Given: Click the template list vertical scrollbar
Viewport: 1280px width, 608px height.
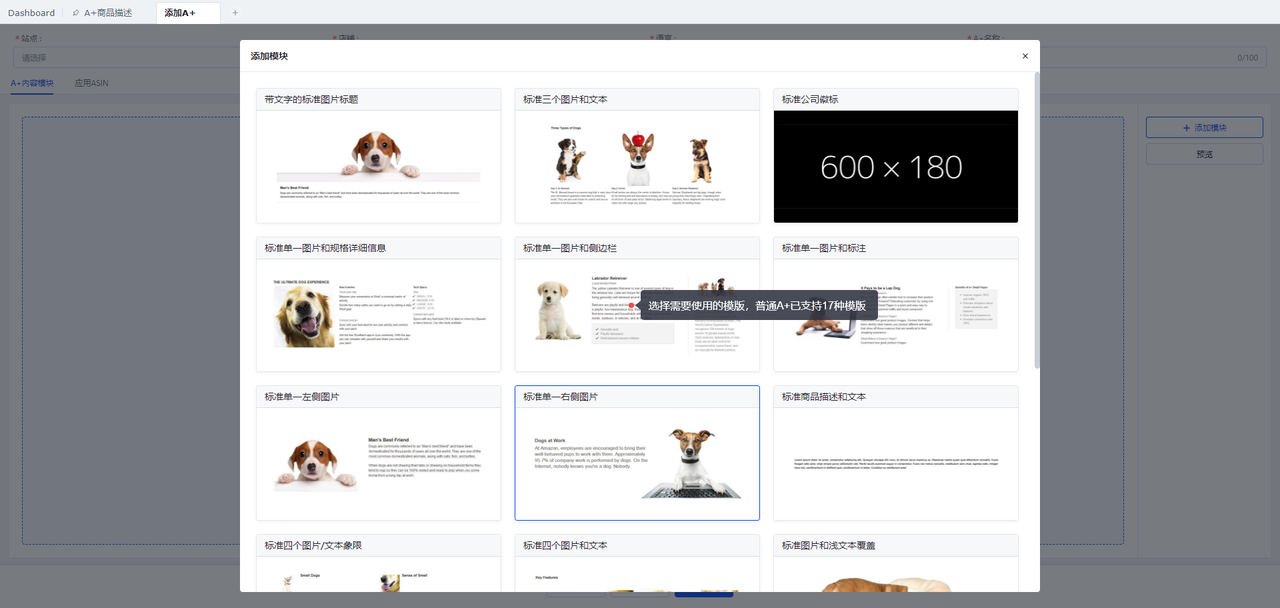Looking at the screenshot, I should click(1036, 220).
